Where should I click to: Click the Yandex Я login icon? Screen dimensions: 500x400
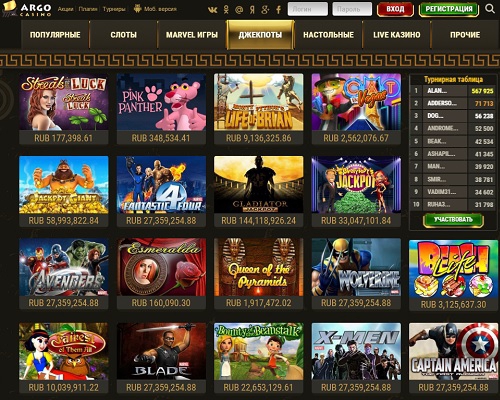[252, 10]
